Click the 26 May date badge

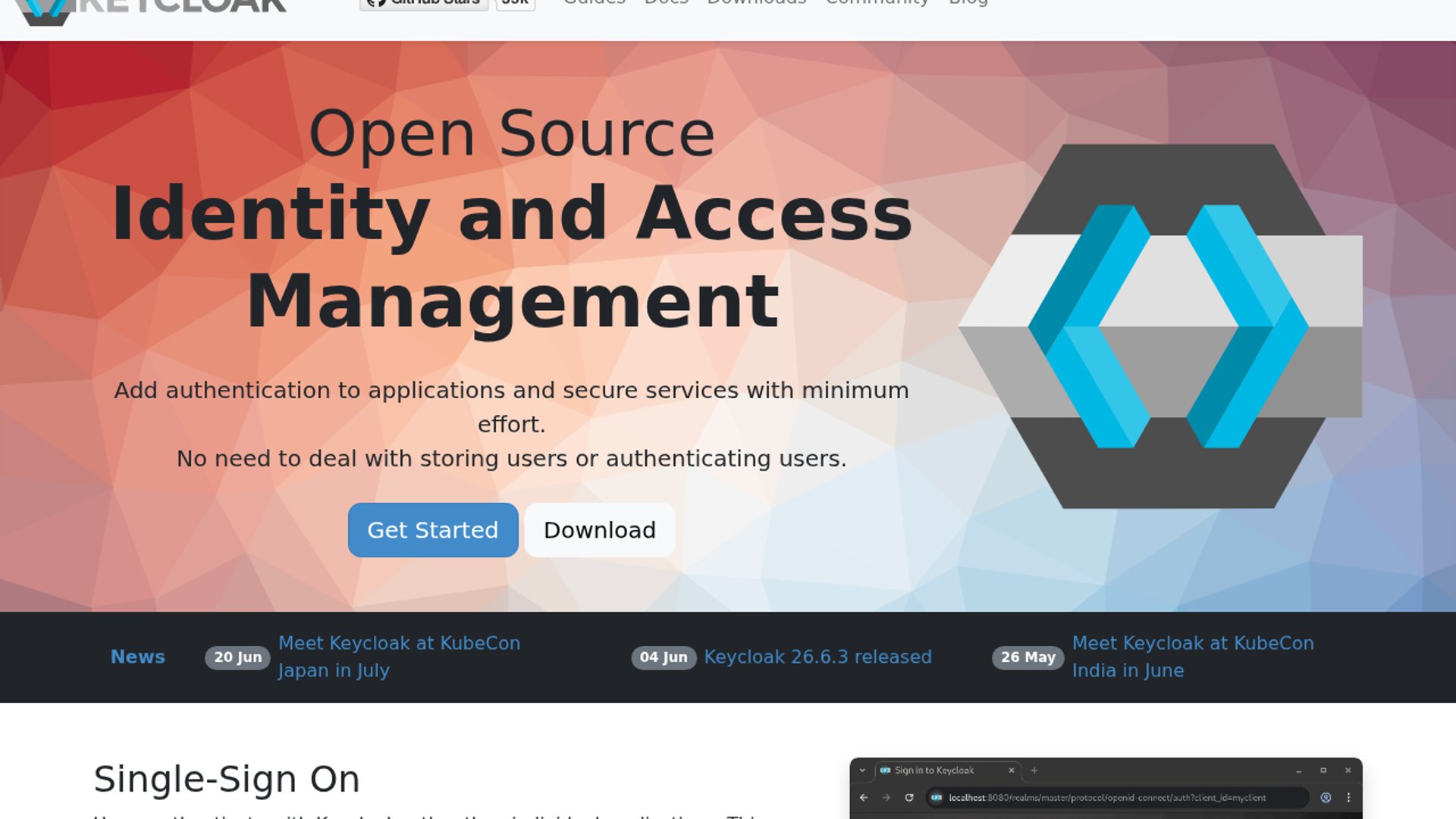tap(1028, 657)
